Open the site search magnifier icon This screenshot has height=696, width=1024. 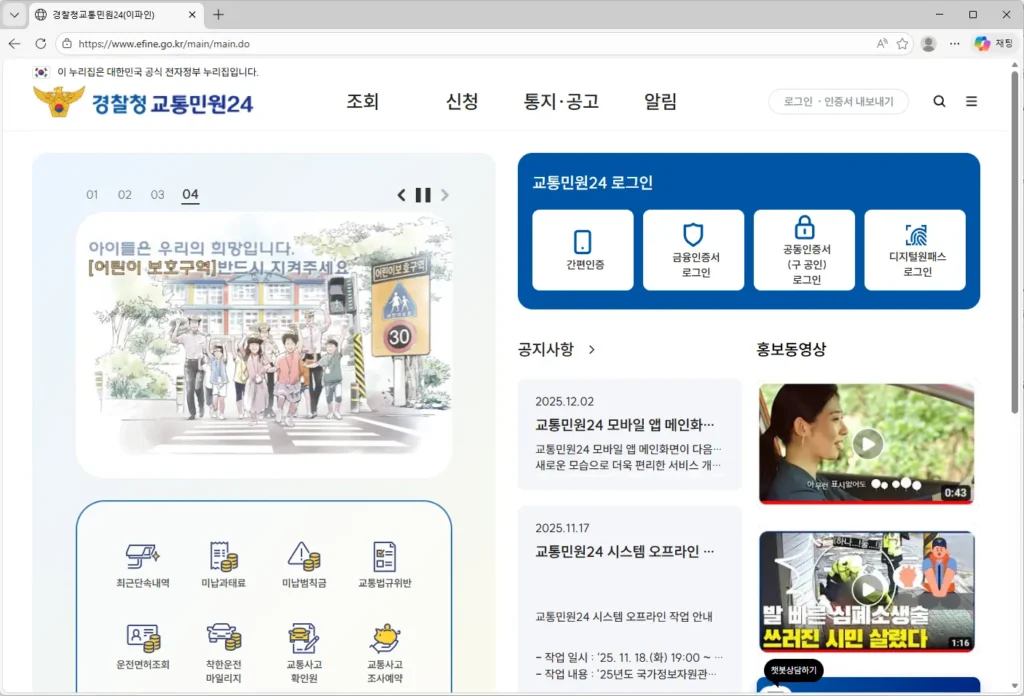coord(938,101)
